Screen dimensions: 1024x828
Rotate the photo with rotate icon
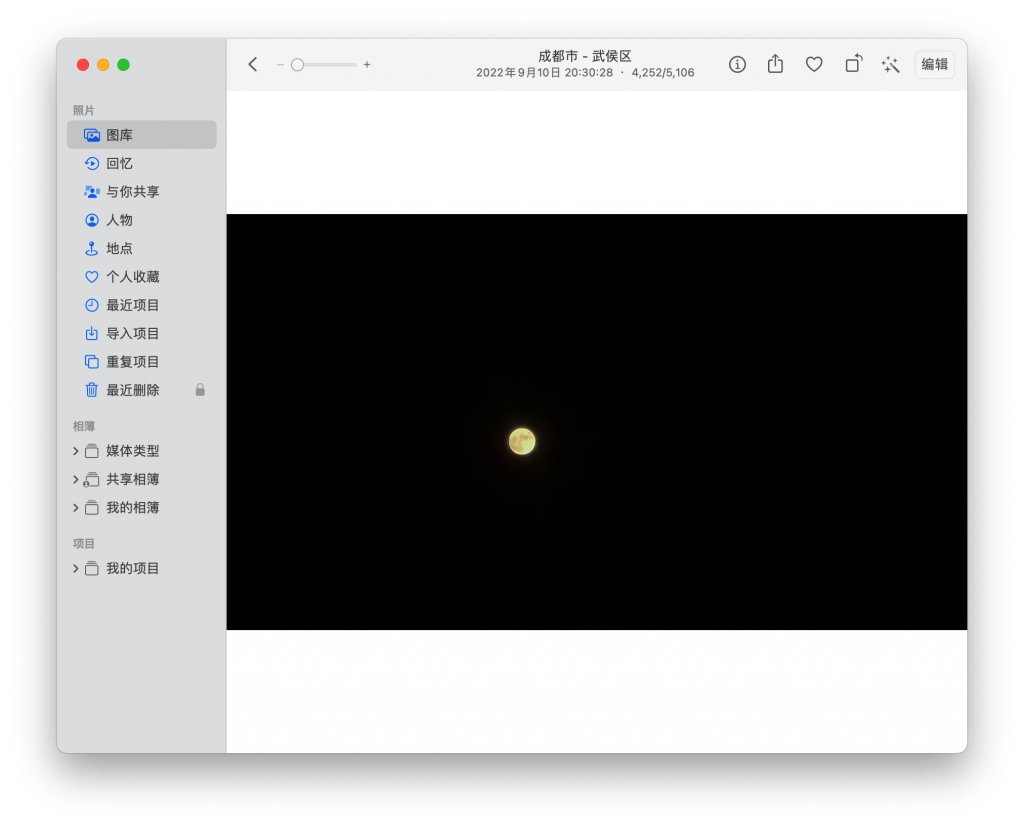(x=854, y=63)
